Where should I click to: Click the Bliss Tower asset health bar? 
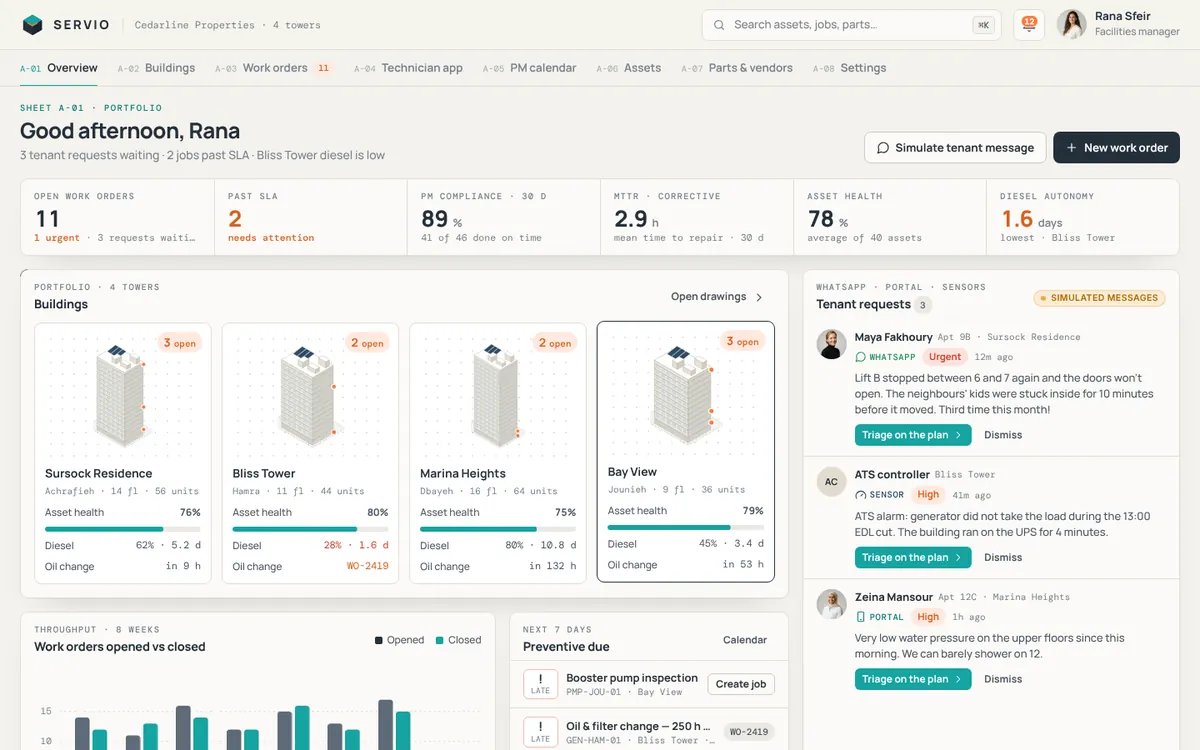pos(310,529)
